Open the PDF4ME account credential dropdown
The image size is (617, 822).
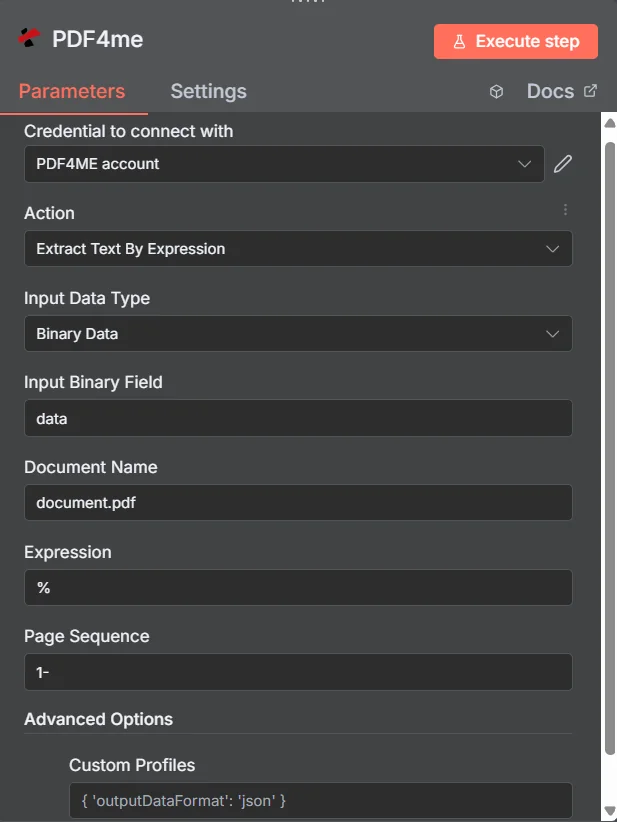point(284,164)
